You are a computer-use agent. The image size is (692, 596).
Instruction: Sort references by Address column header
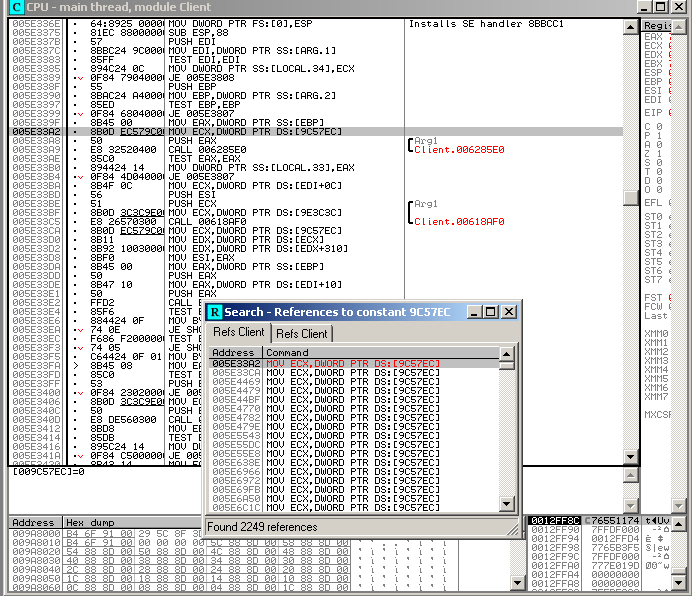pyautogui.click(x=234, y=353)
